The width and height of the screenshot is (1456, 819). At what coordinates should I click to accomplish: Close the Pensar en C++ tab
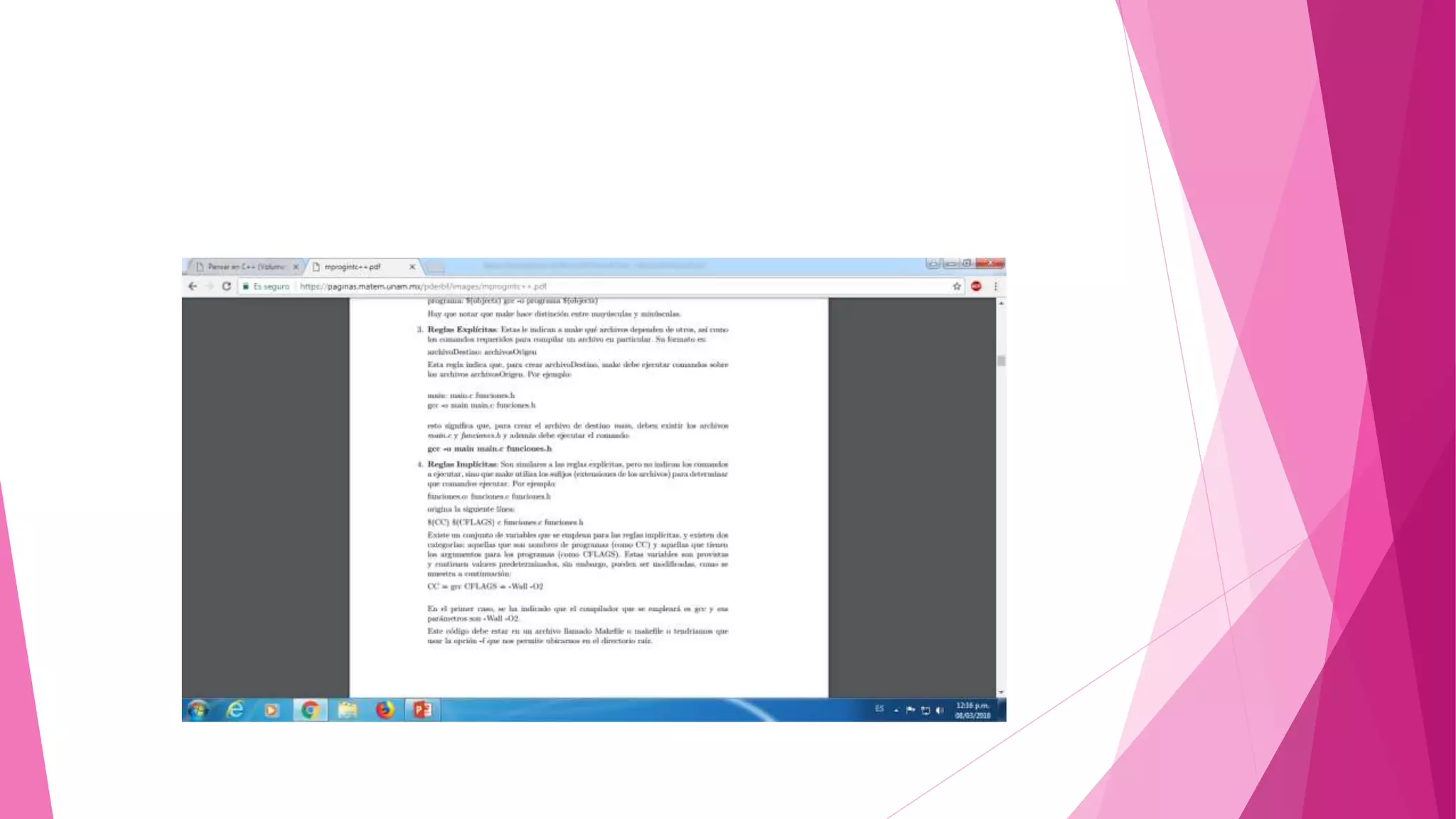[x=296, y=267]
